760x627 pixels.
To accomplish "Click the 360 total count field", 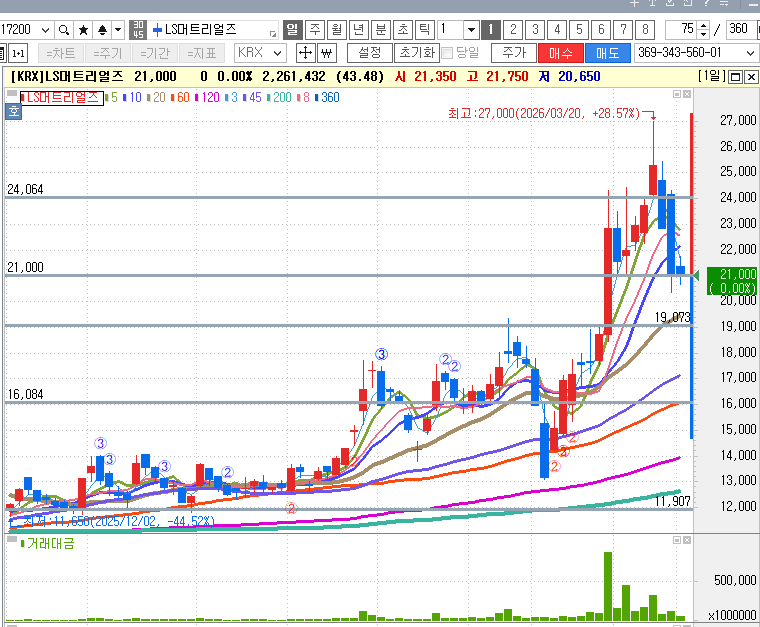I will (740, 29).
